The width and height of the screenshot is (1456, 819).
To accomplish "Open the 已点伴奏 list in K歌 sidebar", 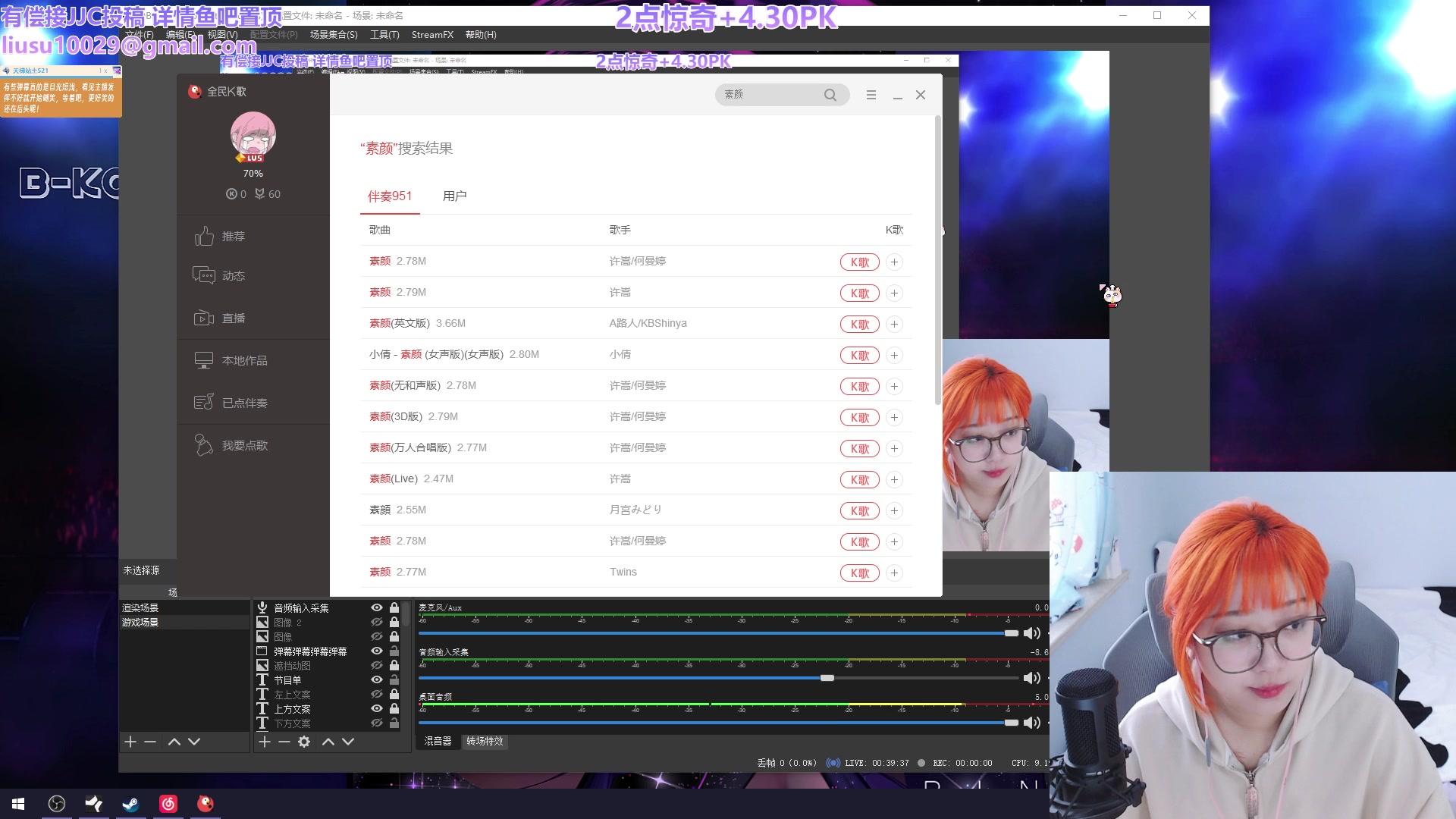I will 203,403.
